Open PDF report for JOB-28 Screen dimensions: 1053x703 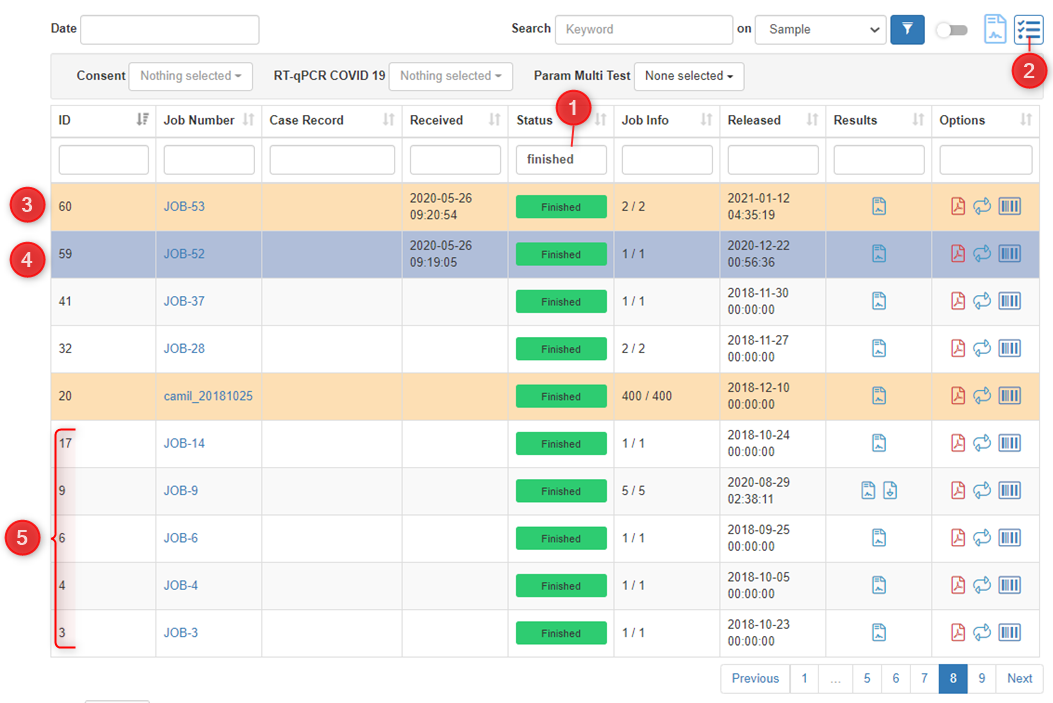coord(958,348)
